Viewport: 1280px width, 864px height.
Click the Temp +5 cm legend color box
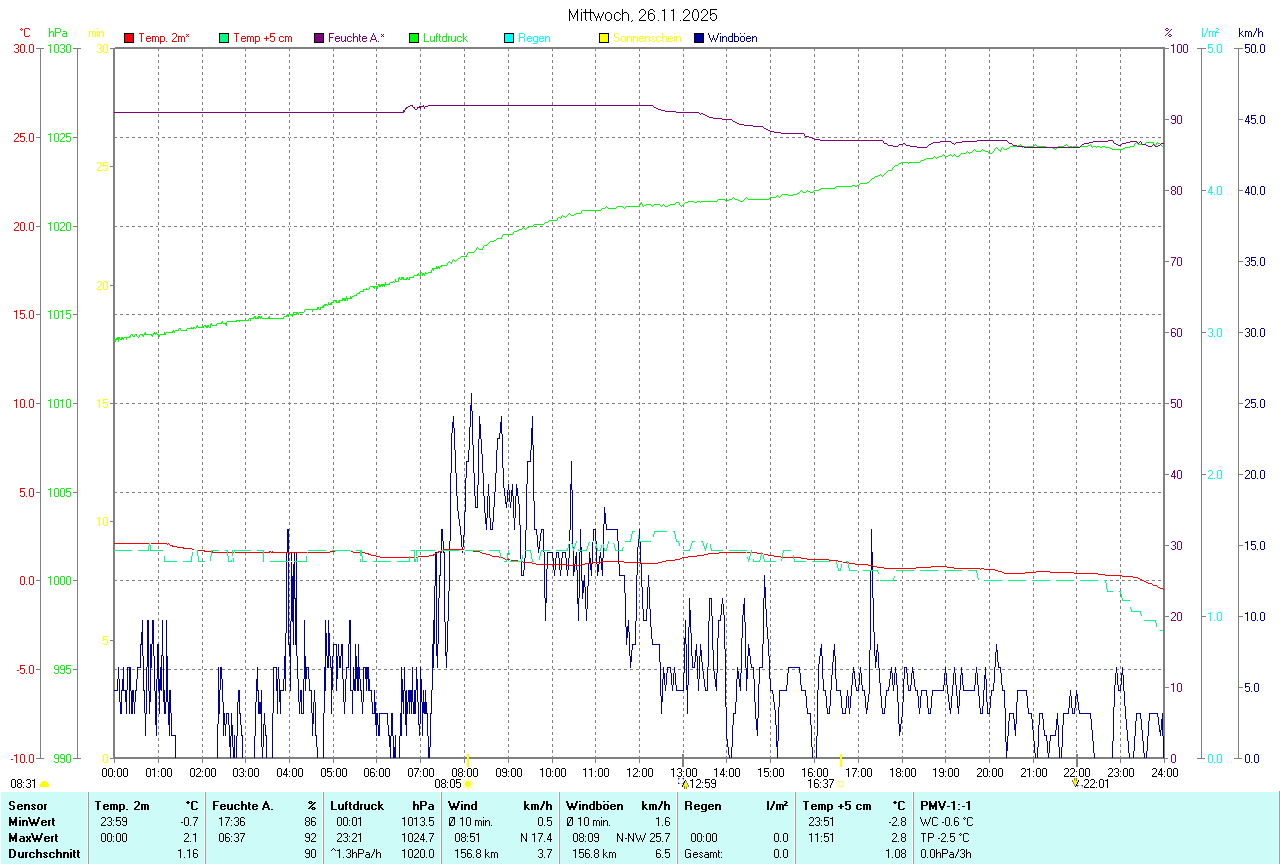pyautogui.click(x=224, y=38)
